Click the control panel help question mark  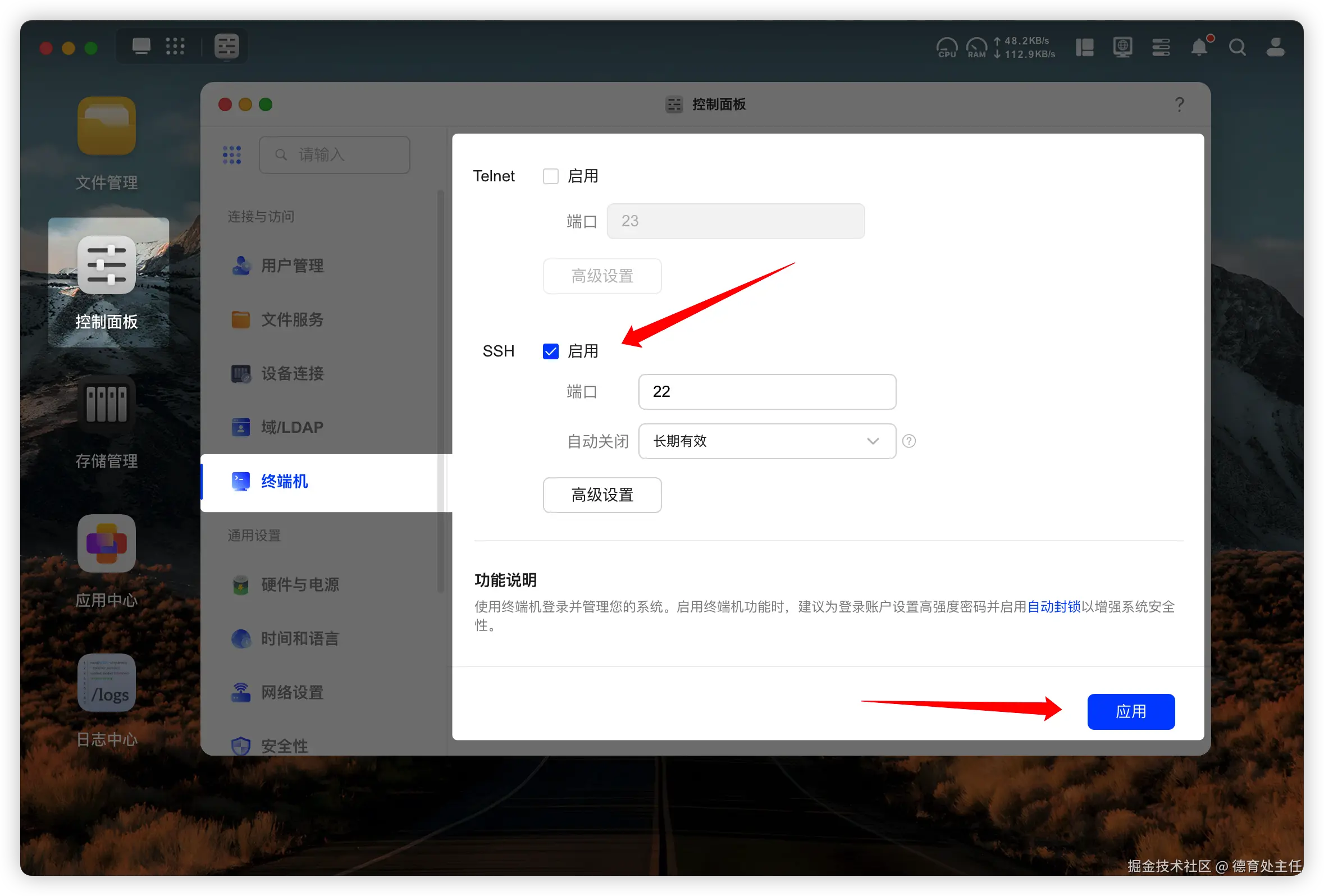point(1179,104)
